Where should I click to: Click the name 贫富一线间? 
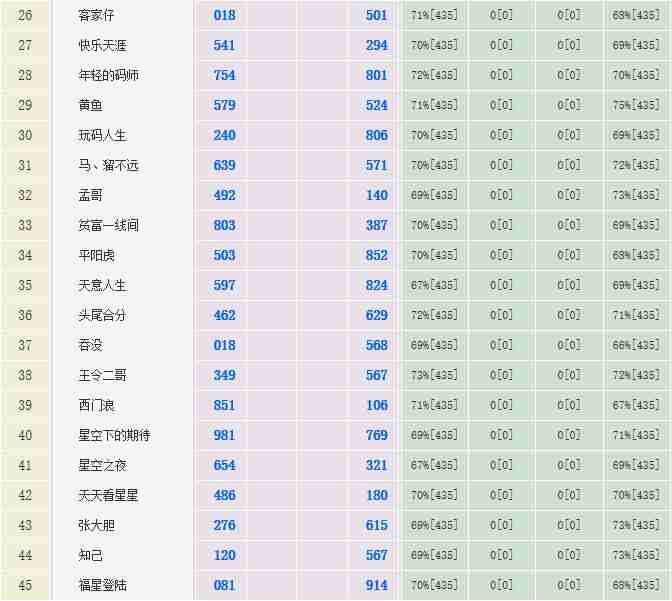click(108, 226)
